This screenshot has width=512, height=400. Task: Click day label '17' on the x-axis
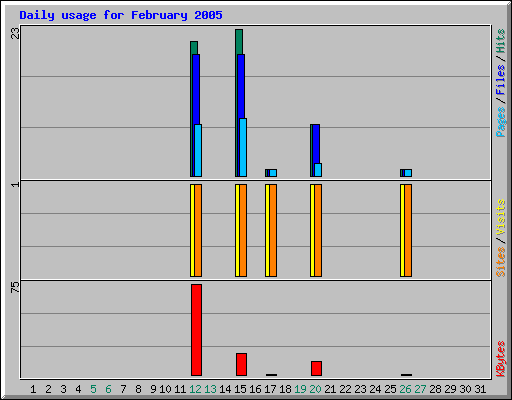tap(270, 389)
